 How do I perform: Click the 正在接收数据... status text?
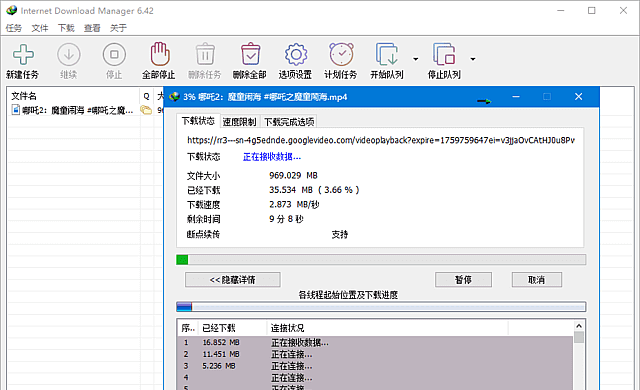coord(272,157)
